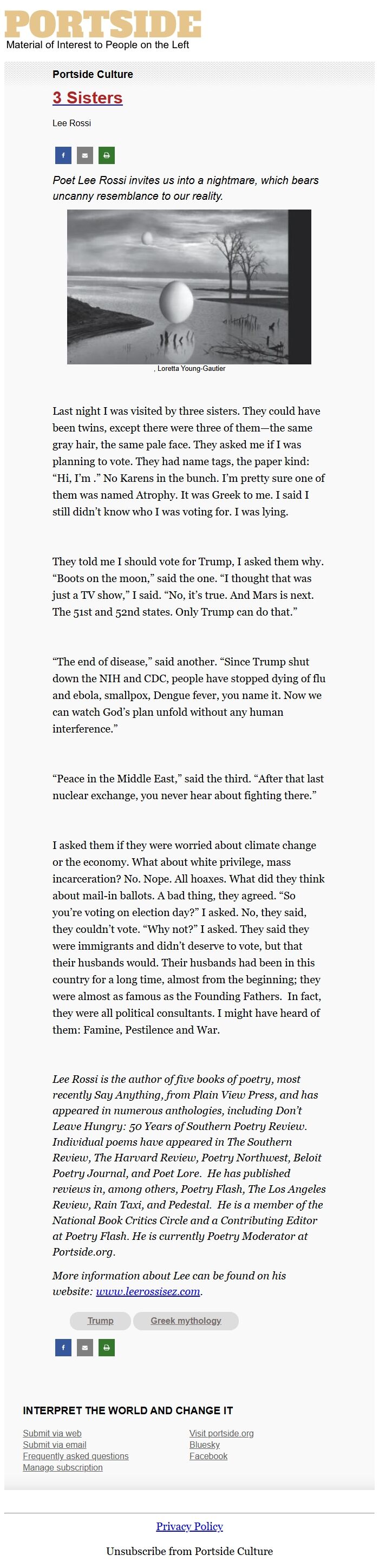The image size is (379, 1568).
Task: Click the bottom green print icon
Action: (x=107, y=1347)
